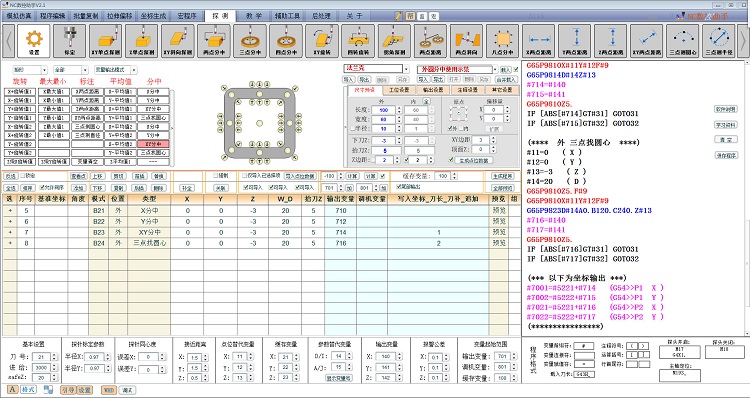Click the 进给 value 3000 field
The height and width of the screenshot is (398, 750).
(42, 367)
